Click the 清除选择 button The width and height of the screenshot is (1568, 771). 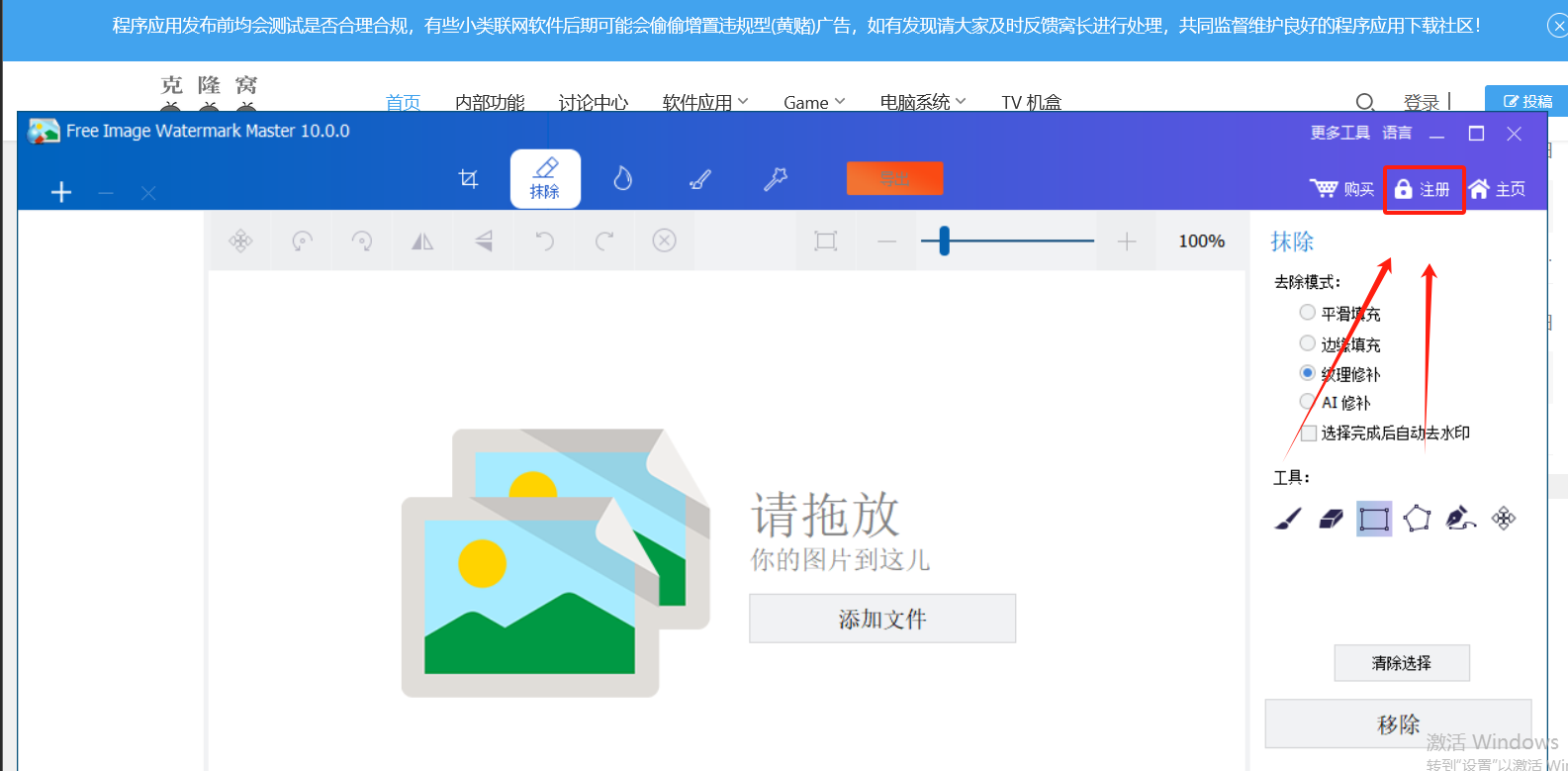pyautogui.click(x=1401, y=663)
